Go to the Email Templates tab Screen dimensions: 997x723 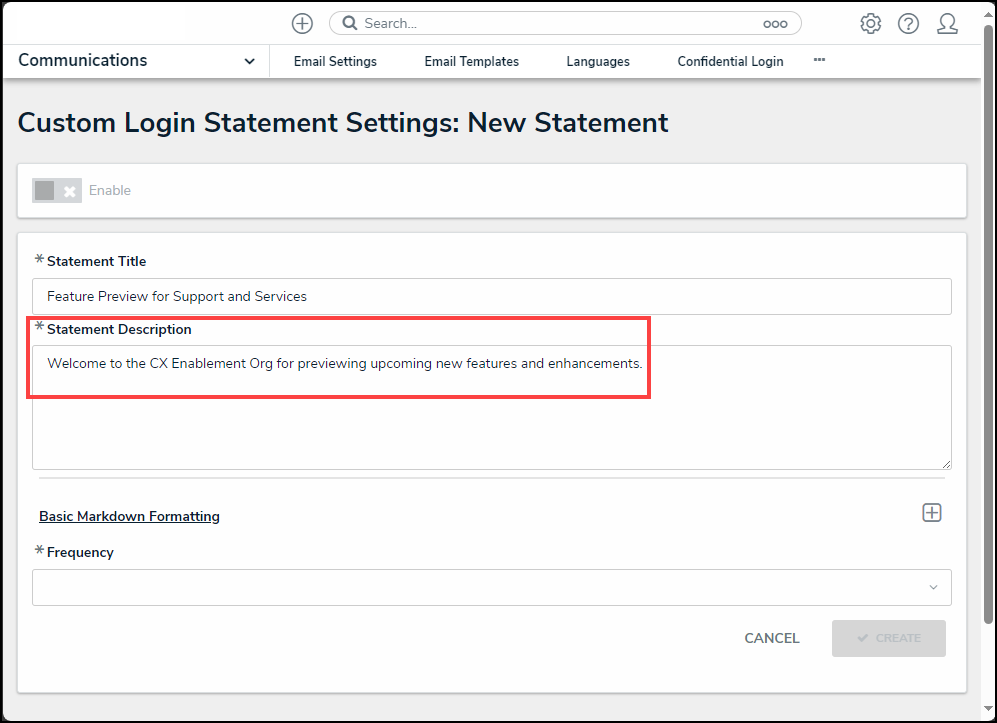(x=471, y=62)
